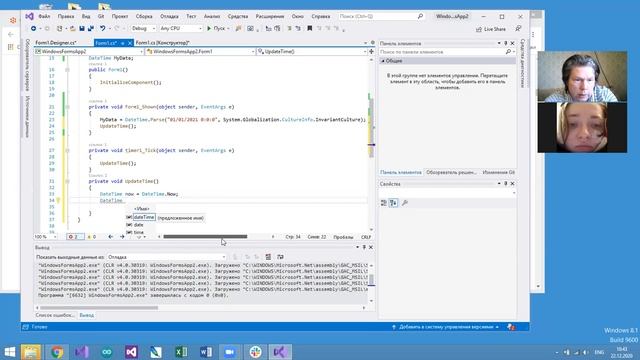Image resolution: width=640 pixels, height=360 pixels.
Task: Click the errors count indicator below editor
Action: (74, 237)
